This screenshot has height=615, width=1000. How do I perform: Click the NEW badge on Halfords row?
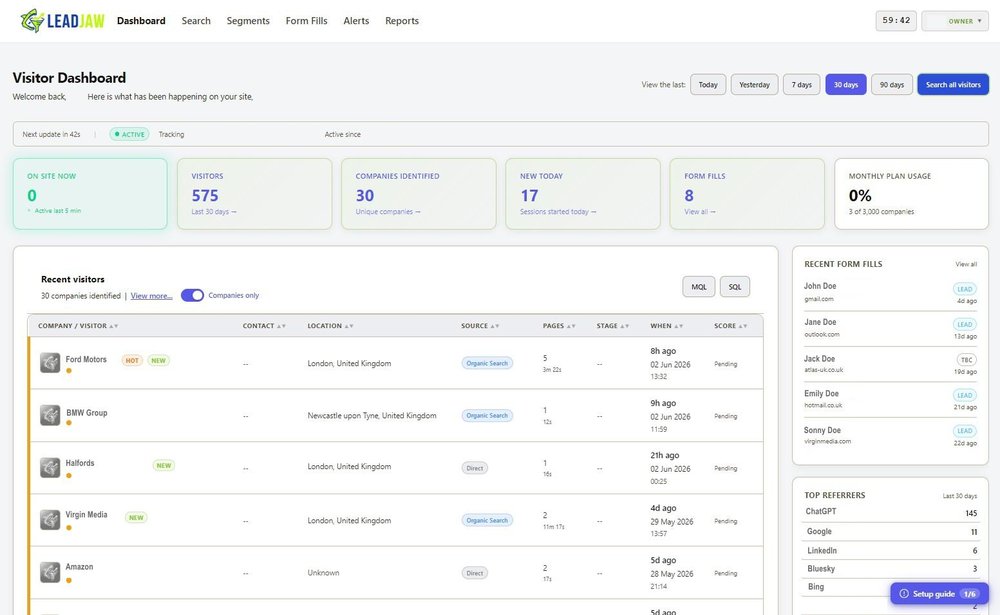click(164, 466)
